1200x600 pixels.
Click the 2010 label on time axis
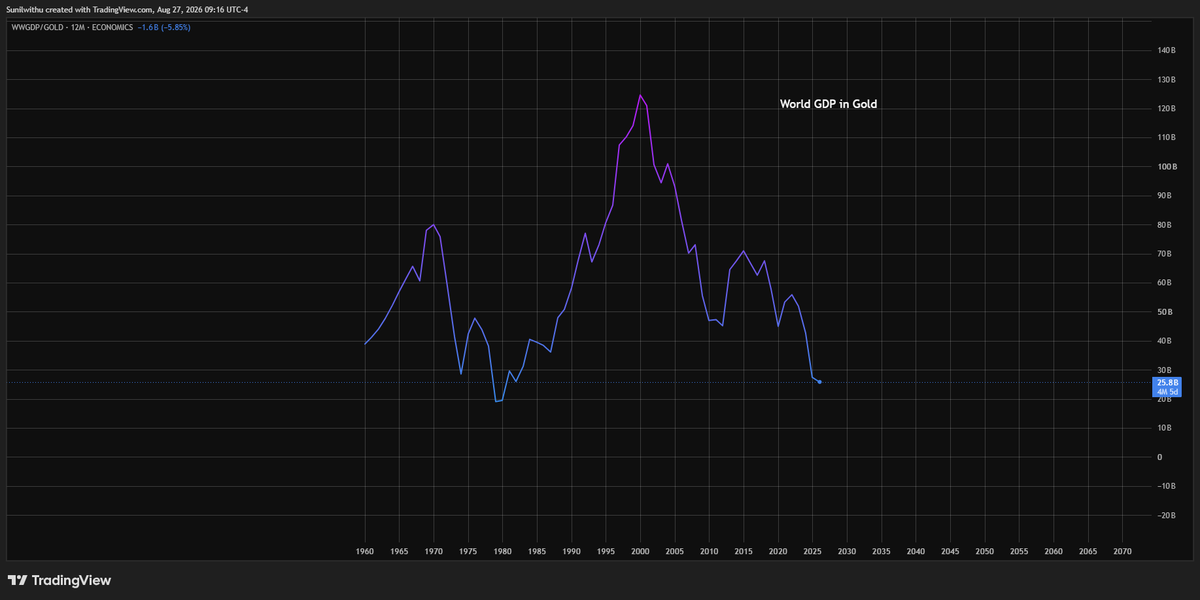tap(709, 551)
